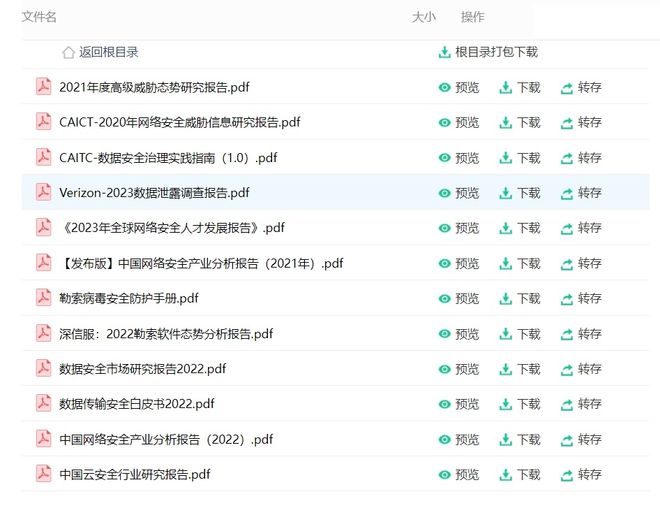Image resolution: width=660 pixels, height=508 pixels.
Task: Preview Verizon-2023数据泄露调查报告.pdf
Action: point(459,193)
